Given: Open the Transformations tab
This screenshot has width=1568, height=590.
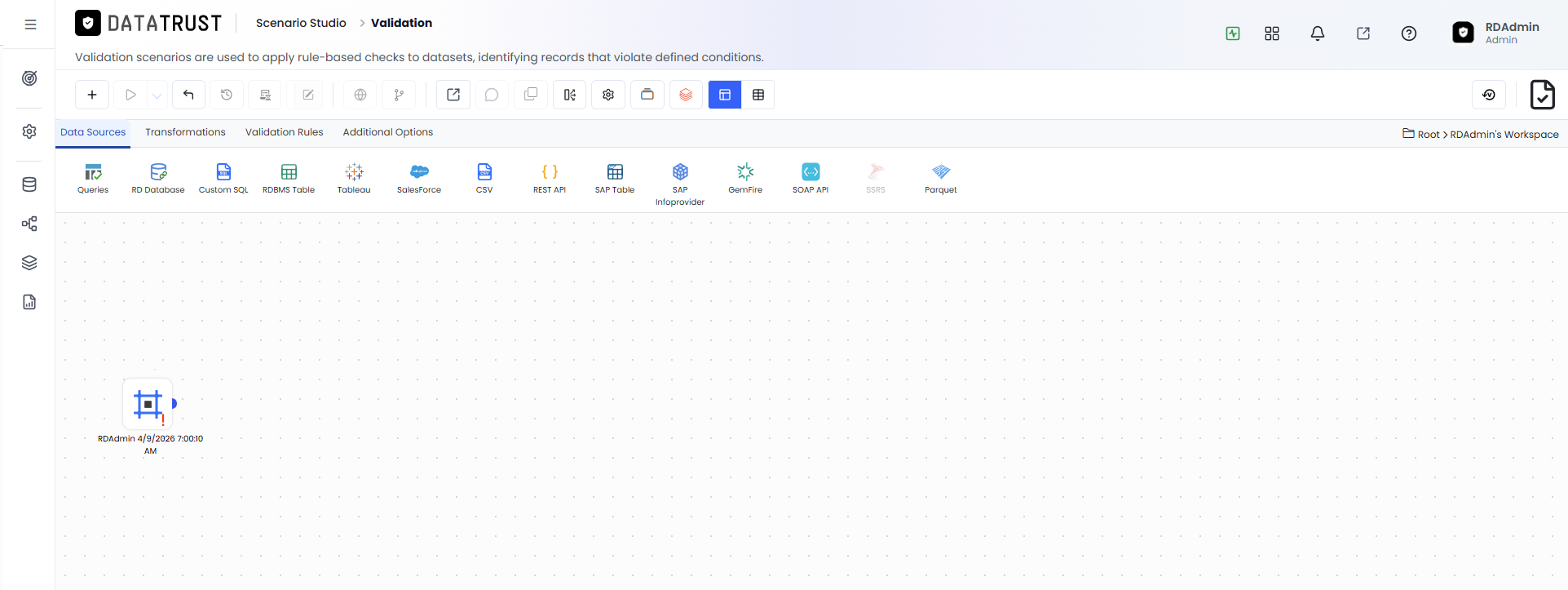Looking at the screenshot, I should (185, 132).
